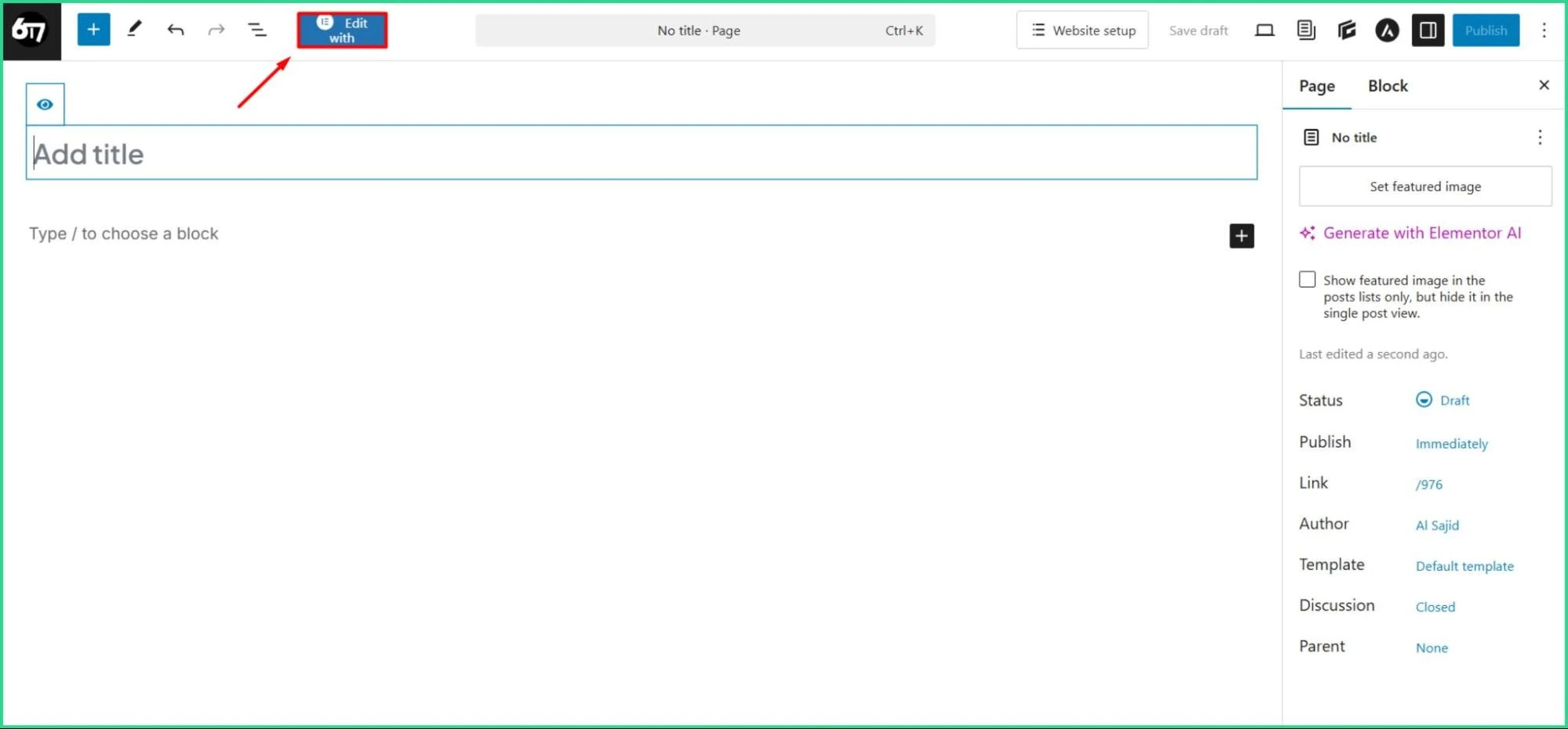
Task: Open the laptop preview View icon
Action: [1264, 31]
